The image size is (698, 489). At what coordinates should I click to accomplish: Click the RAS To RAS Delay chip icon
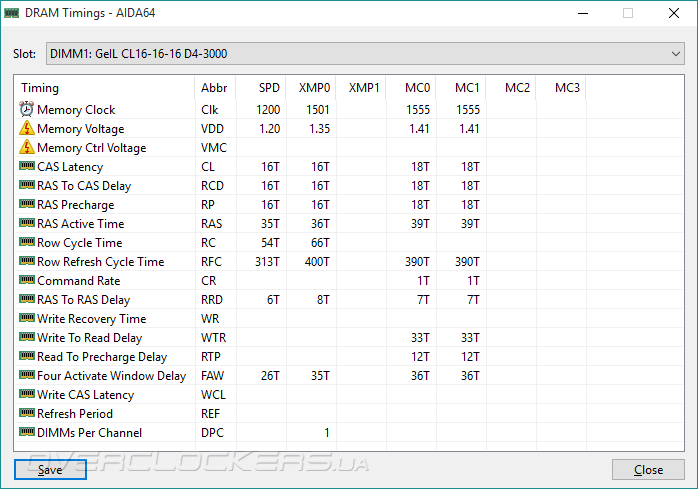(x=27, y=299)
